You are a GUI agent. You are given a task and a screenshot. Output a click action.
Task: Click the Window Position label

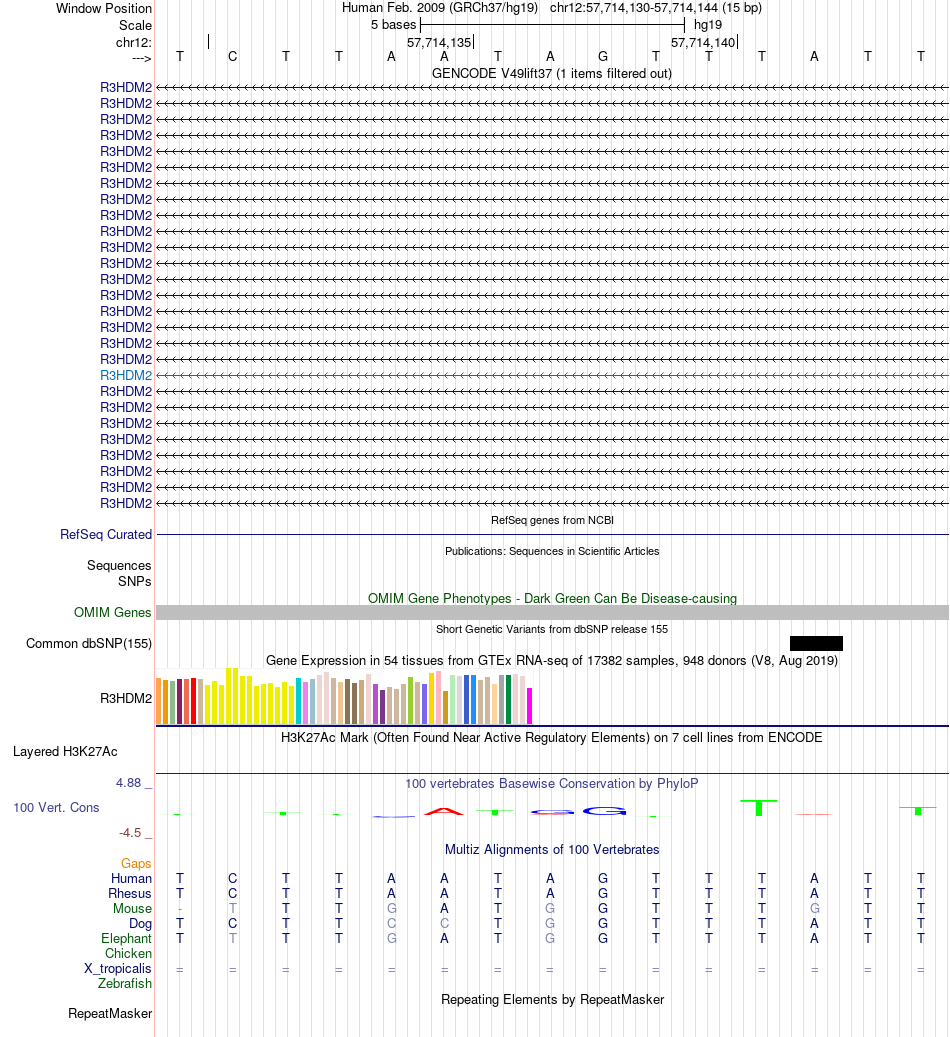coord(104,9)
